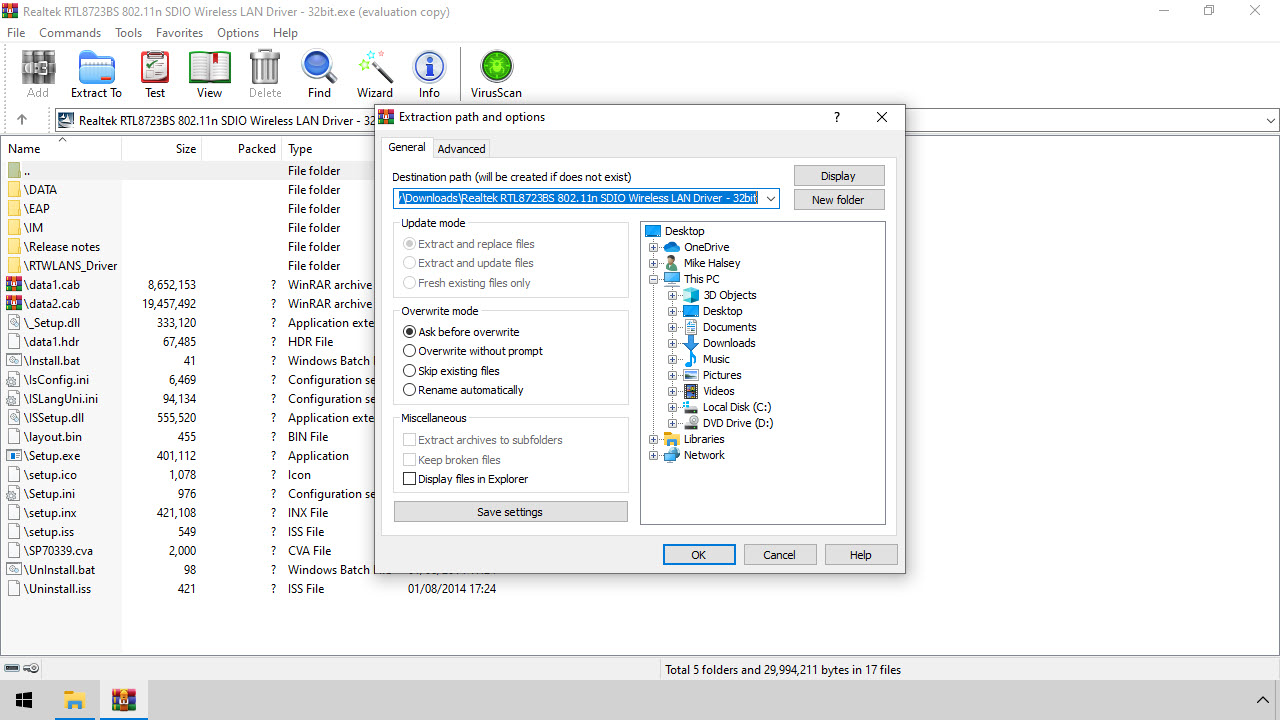Open the Tools menu
1280x720 pixels.
point(128,32)
